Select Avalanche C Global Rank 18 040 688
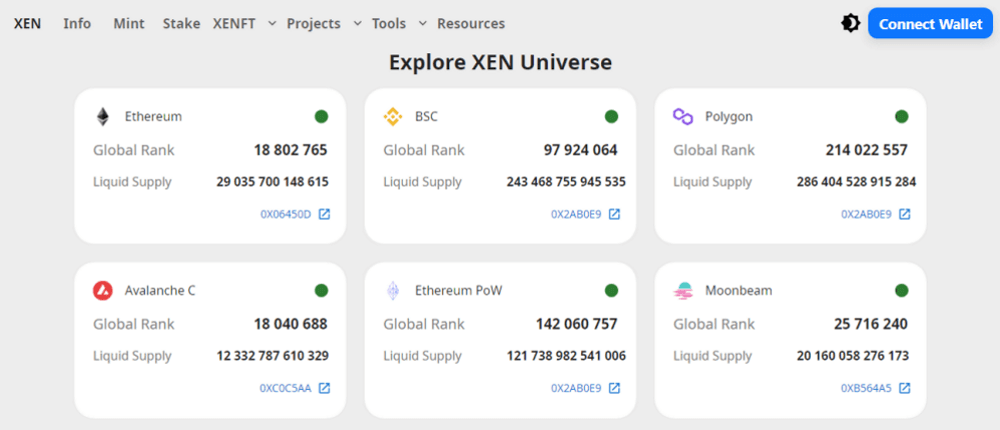This screenshot has height=430, width=1000. coord(290,323)
